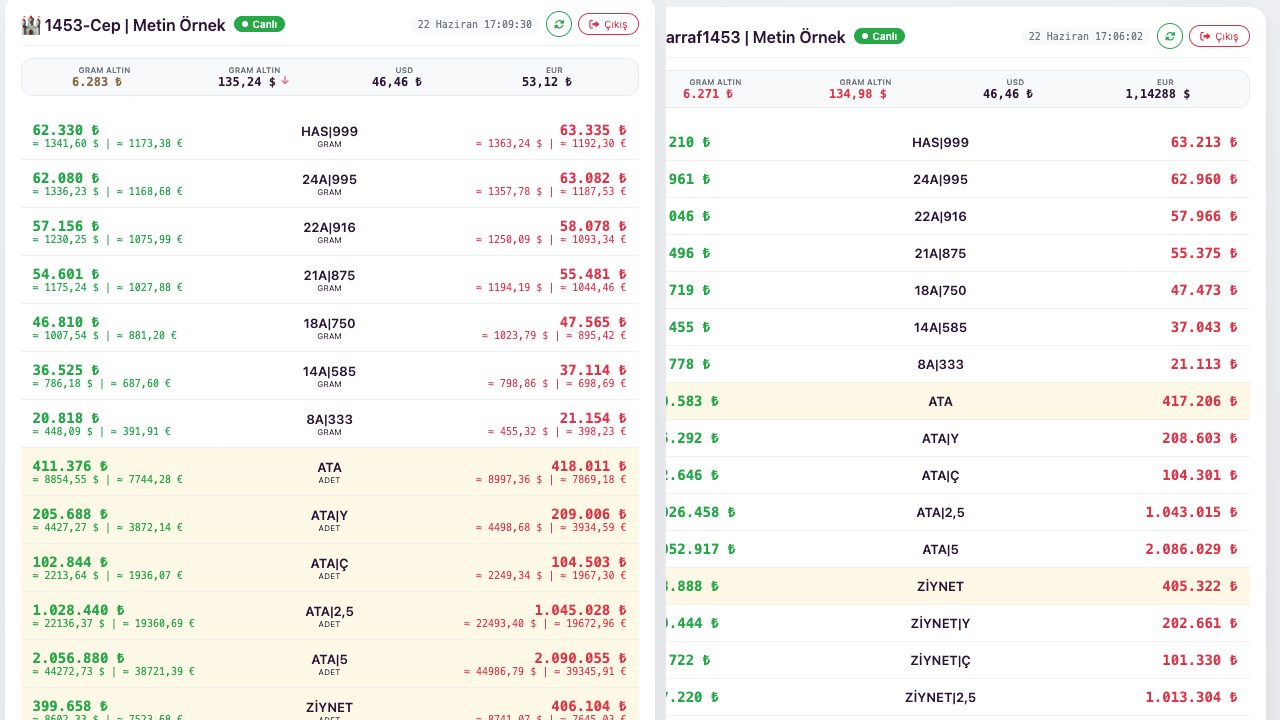The width and height of the screenshot is (1280, 720).
Task: Refresh prices in the 1453-Cep panel
Action: point(559,24)
